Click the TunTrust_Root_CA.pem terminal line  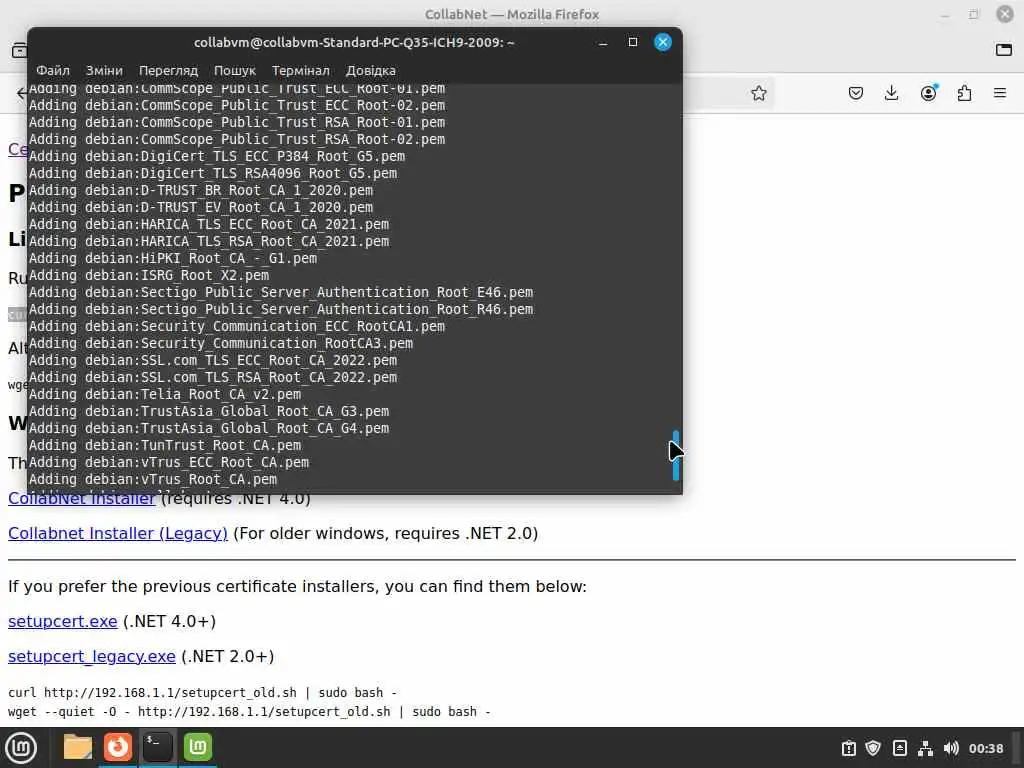click(165, 445)
